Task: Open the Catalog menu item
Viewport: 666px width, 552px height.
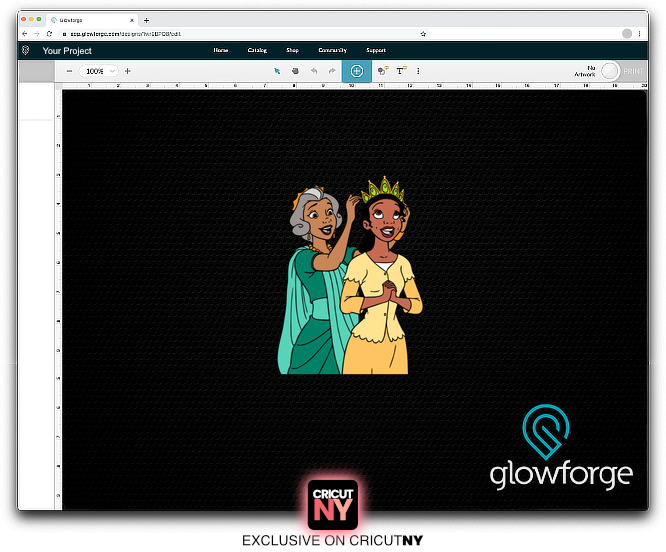Action: pyautogui.click(x=257, y=50)
